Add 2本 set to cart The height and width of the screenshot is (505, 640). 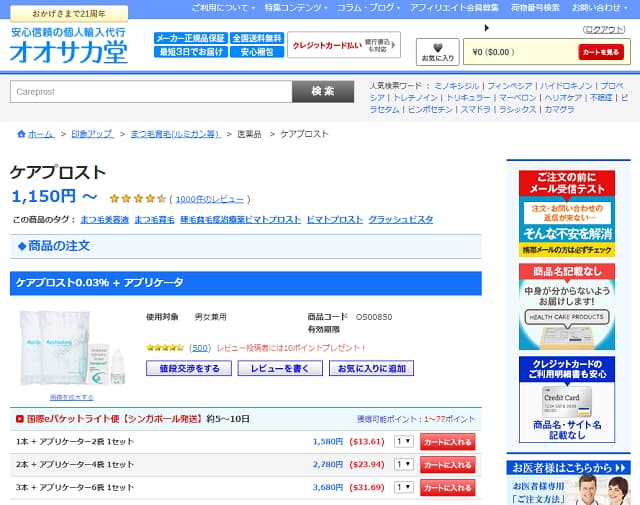pos(448,465)
